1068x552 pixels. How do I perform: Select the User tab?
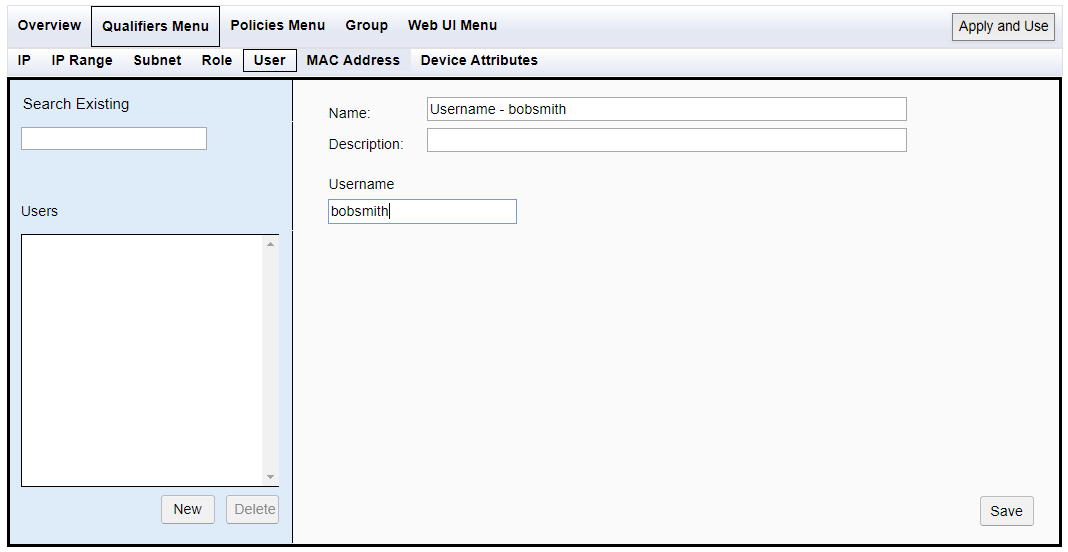tap(270, 60)
